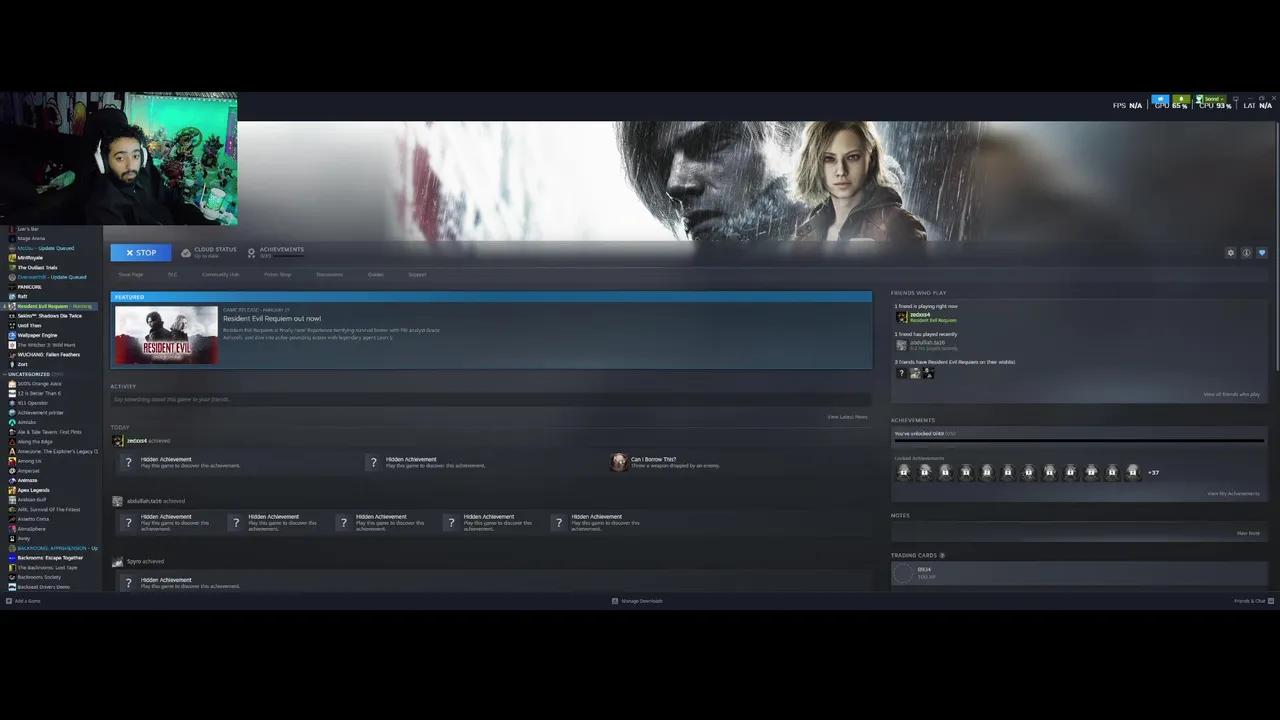This screenshot has height=720, width=1280.
Task: Open the first locked achievement icon
Action: coord(904,472)
